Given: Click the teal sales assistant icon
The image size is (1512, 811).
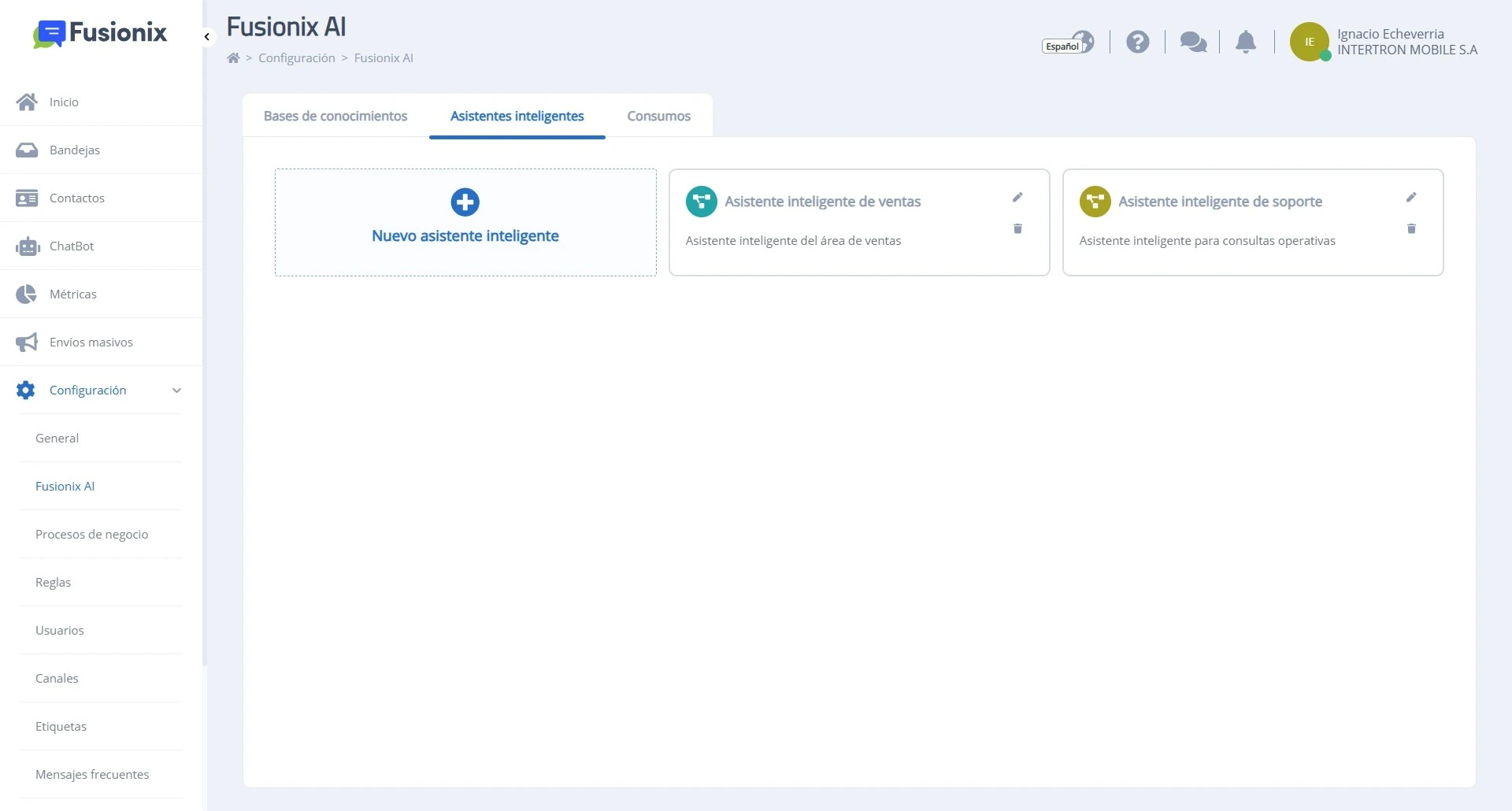Looking at the screenshot, I should (x=701, y=202).
